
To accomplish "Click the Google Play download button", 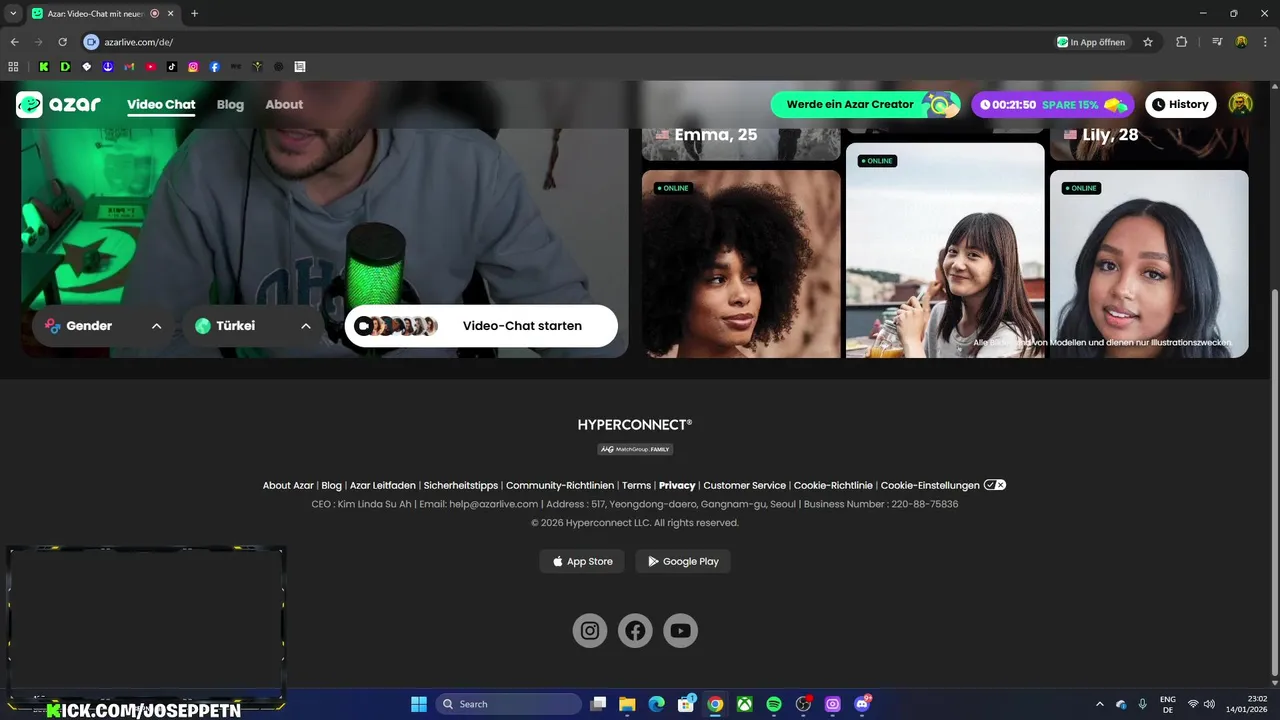I will tap(683, 561).
